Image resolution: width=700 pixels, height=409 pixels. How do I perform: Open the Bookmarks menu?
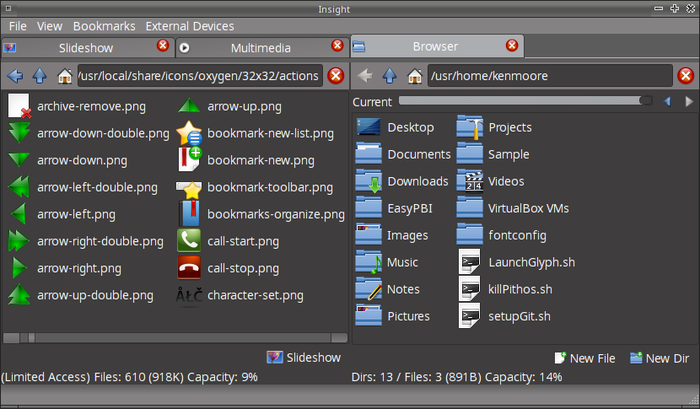point(103,26)
